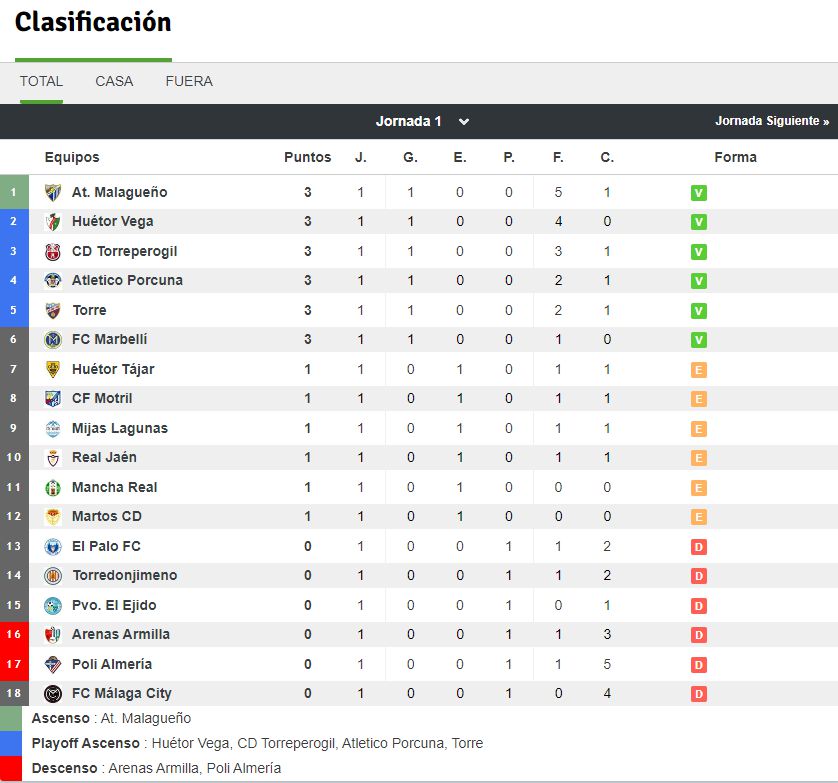Switch to the FUERA tab
The height and width of the screenshot is (783, 838).
point(189,81)
